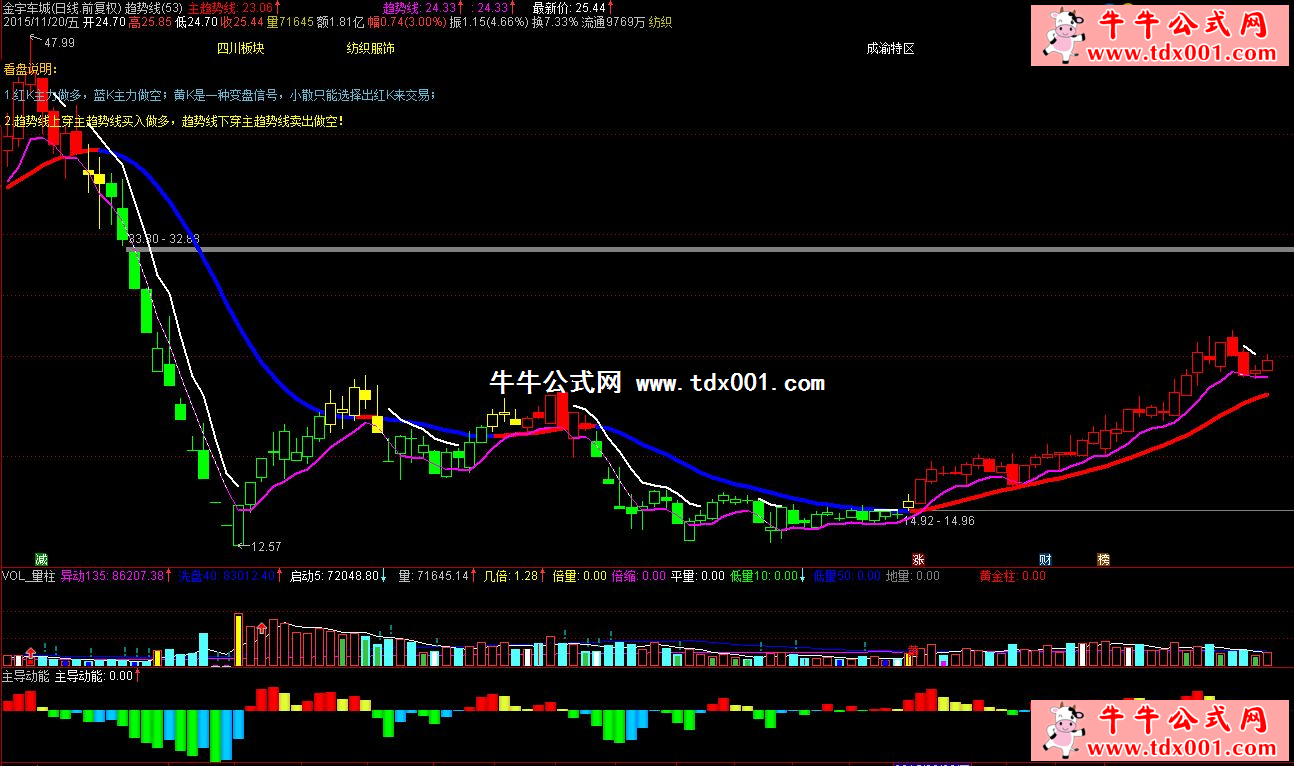Open the 四川板块 sector label

(240, 48)
